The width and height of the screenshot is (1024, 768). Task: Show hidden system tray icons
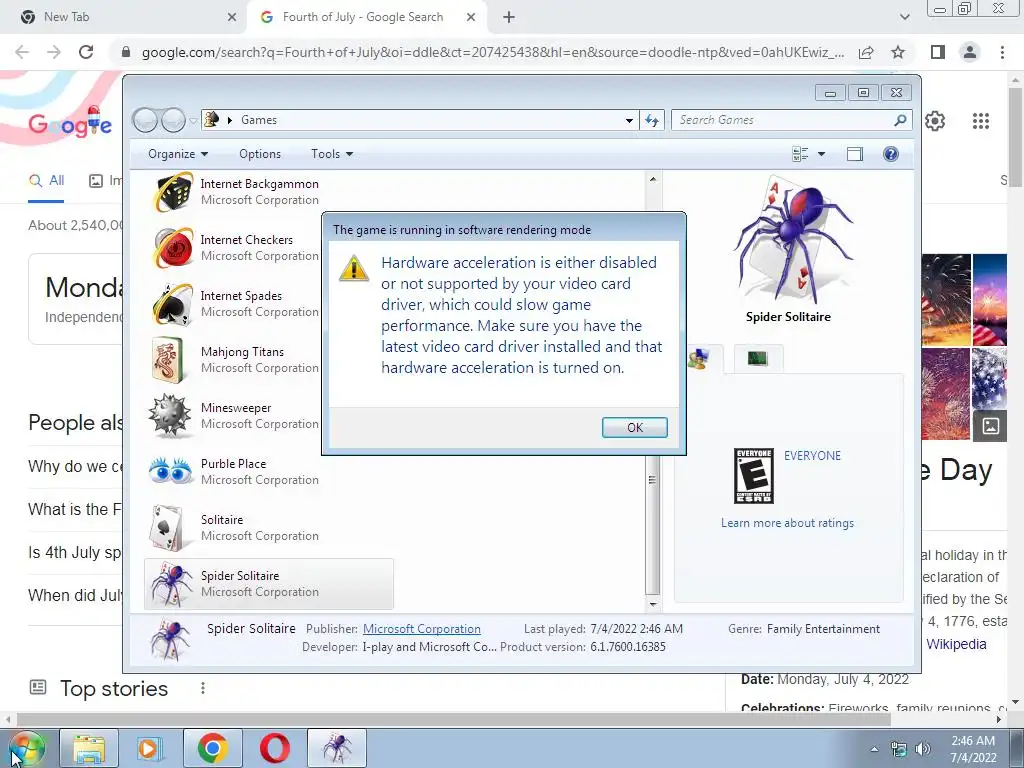(874, 749)
